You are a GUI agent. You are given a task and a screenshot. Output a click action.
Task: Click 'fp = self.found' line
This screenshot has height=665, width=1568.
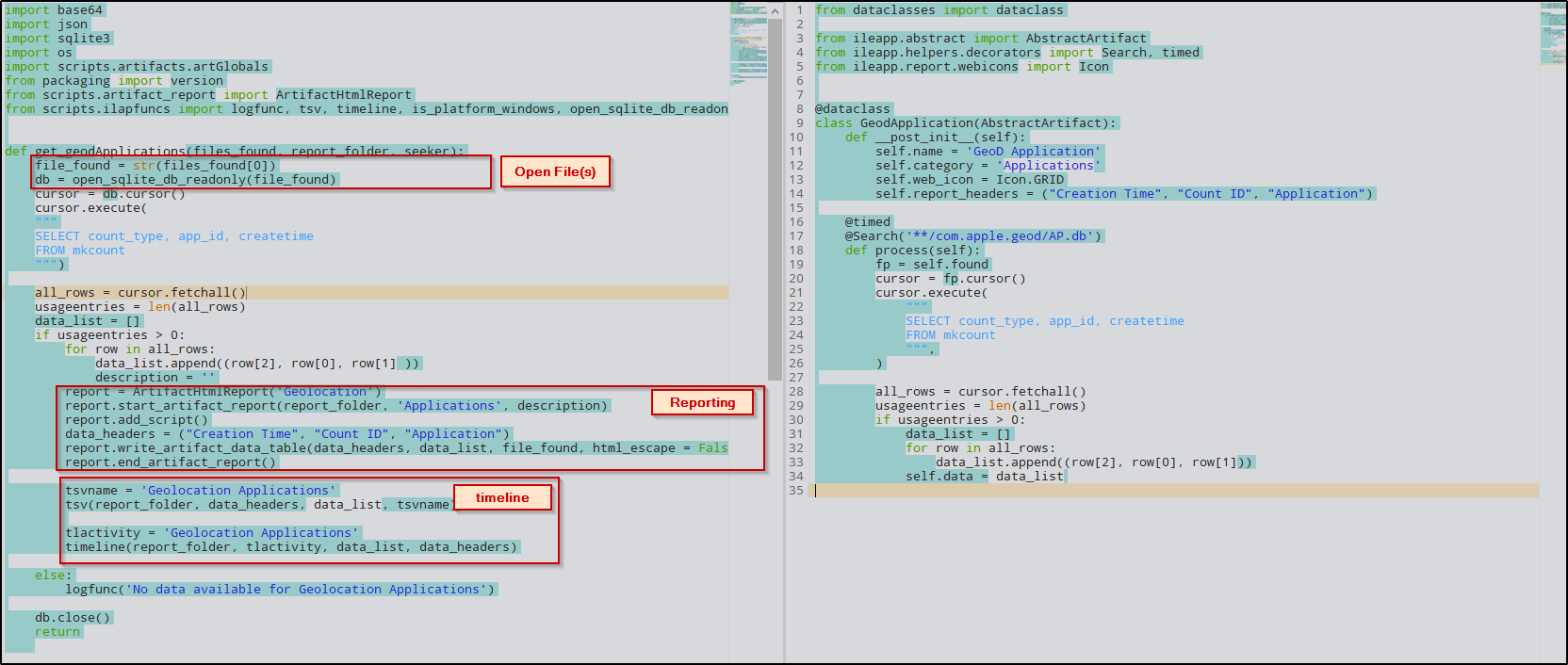tap(932, 265)
